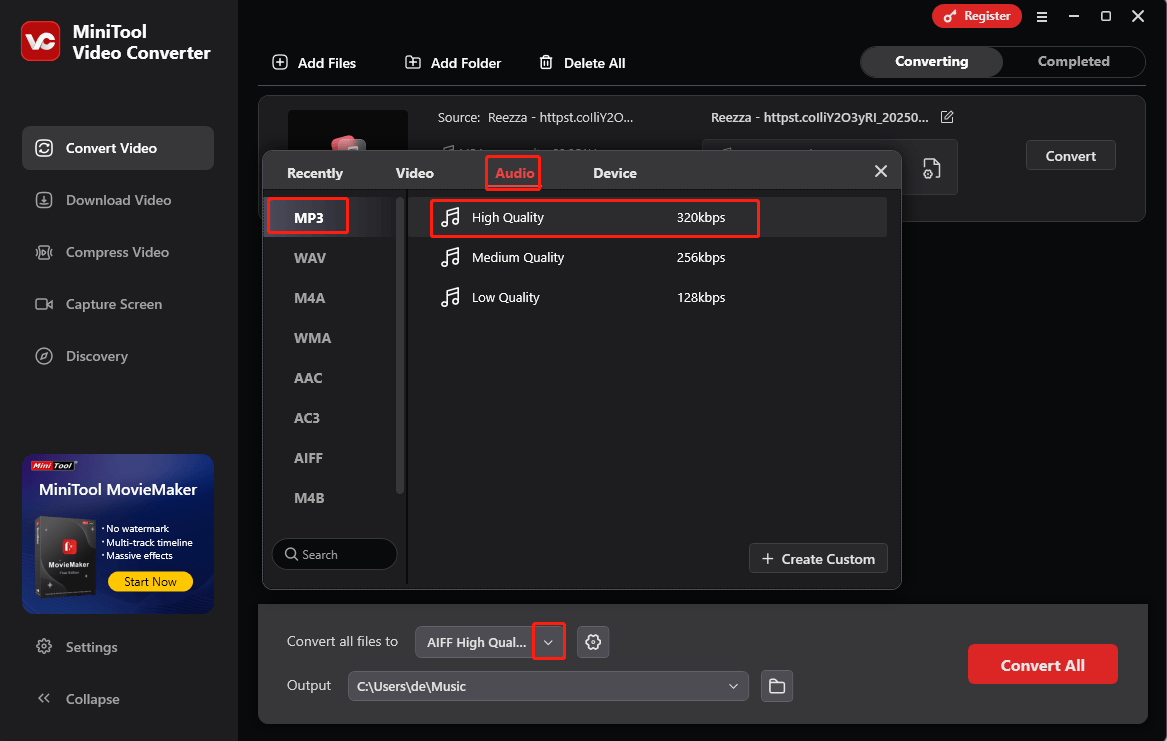
Task: Click the Download Video sidebar icon
Action: [44, 200]
